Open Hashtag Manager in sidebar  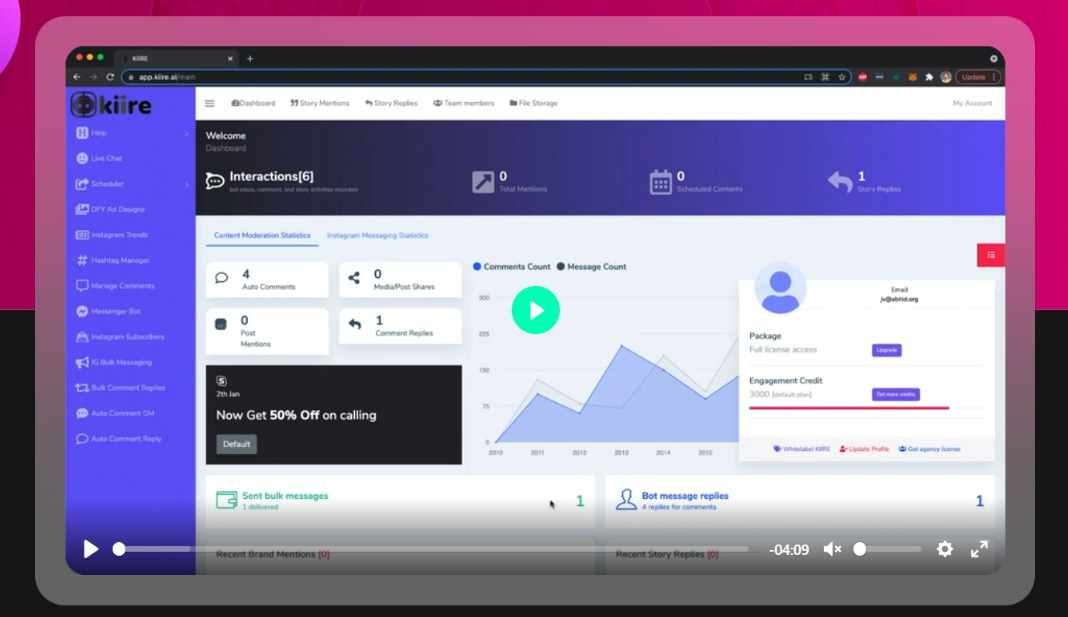[x=113, y=260]
